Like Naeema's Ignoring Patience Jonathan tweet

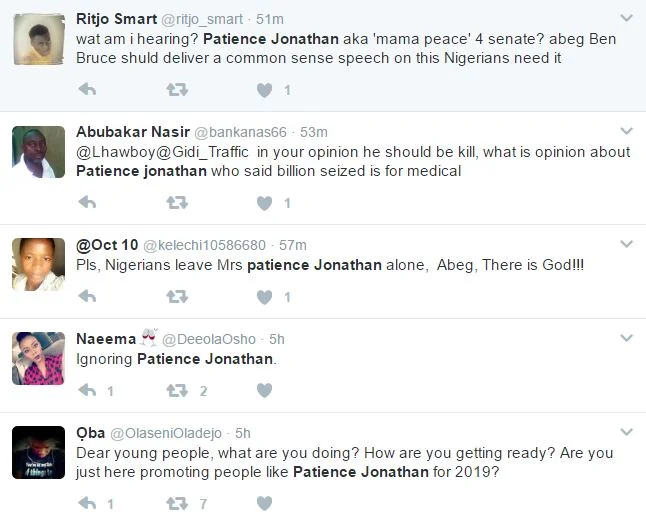(265, 390)
